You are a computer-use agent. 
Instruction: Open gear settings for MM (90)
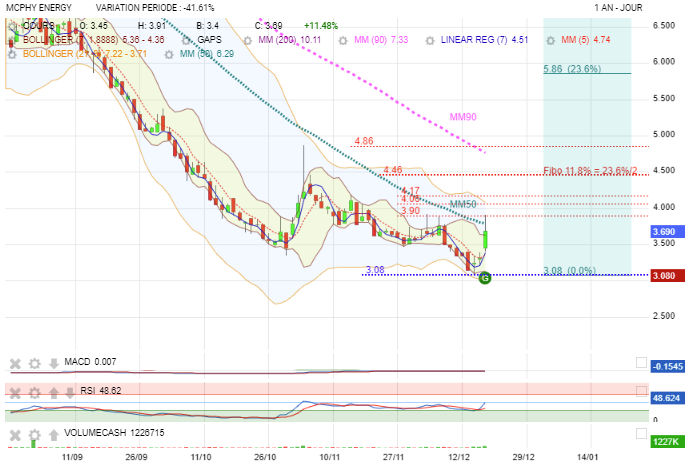[343, 40]
